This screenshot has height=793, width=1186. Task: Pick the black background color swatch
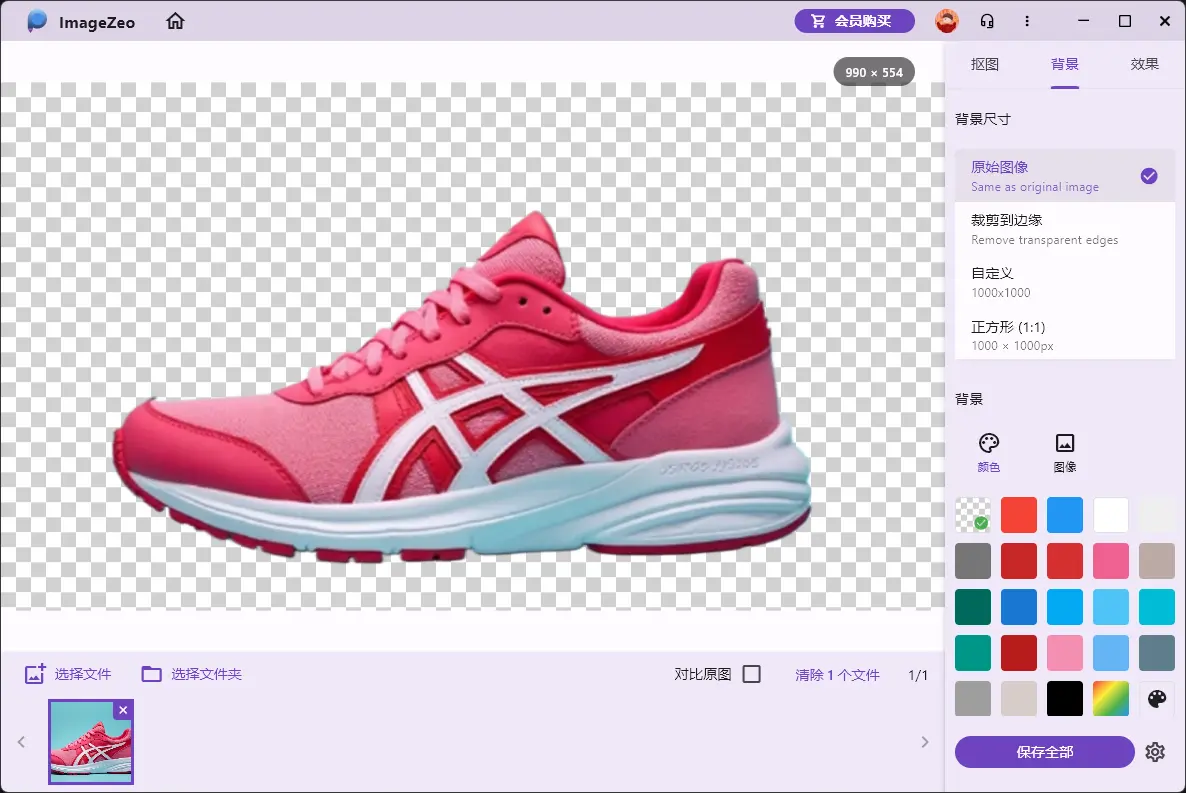1065,699
